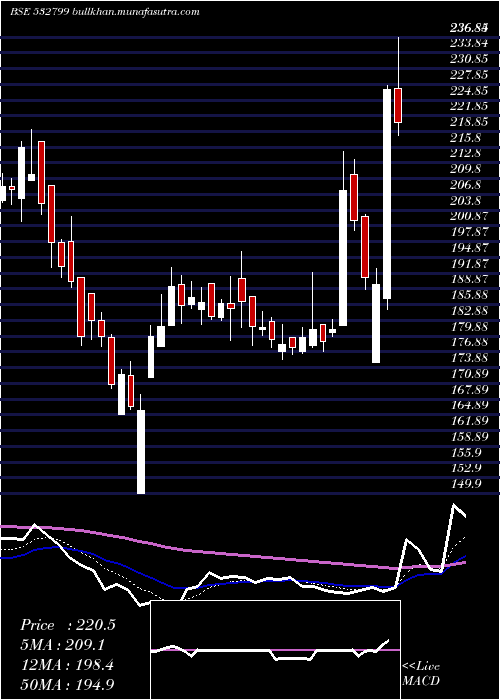
Task: Click the 218.85 price axis label
Action: coord(469,122)
